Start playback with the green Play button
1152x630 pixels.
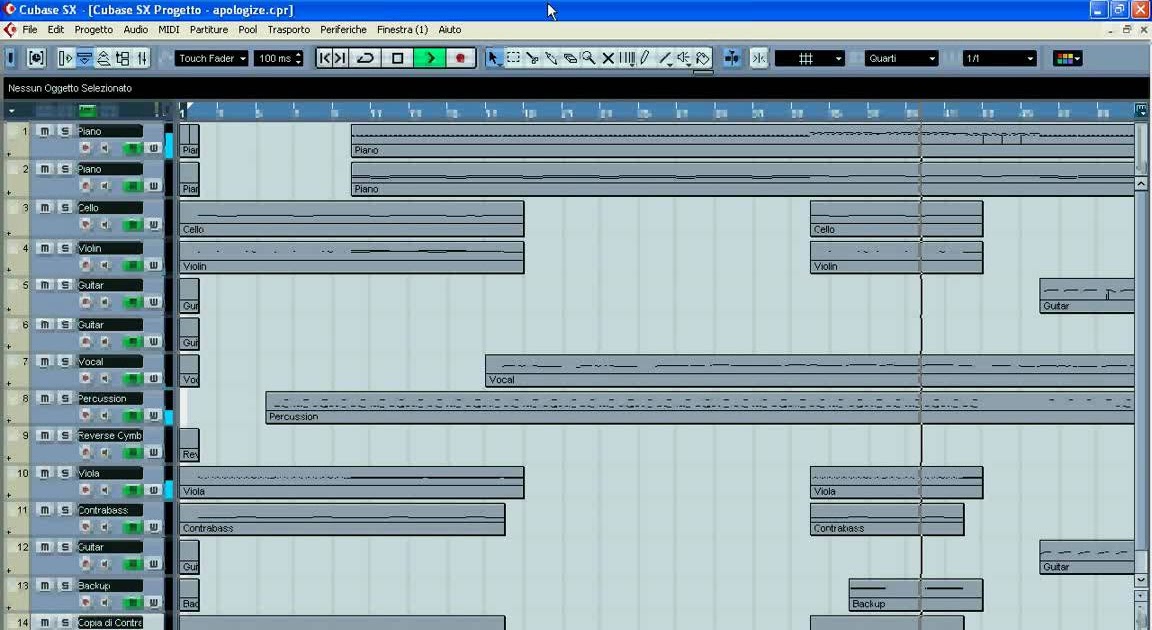pos(430,58)
